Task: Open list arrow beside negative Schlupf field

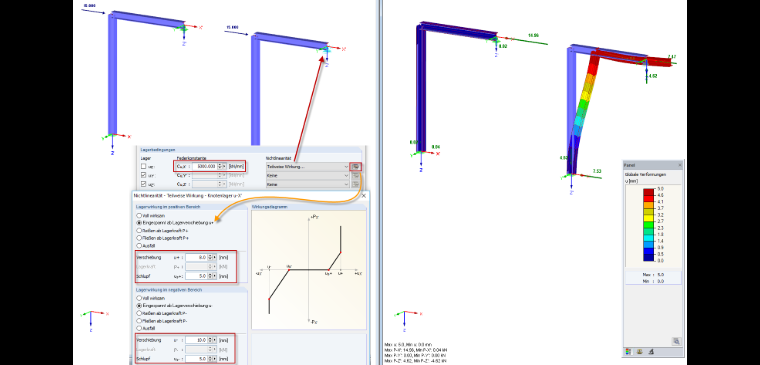Action: [214, 358]
